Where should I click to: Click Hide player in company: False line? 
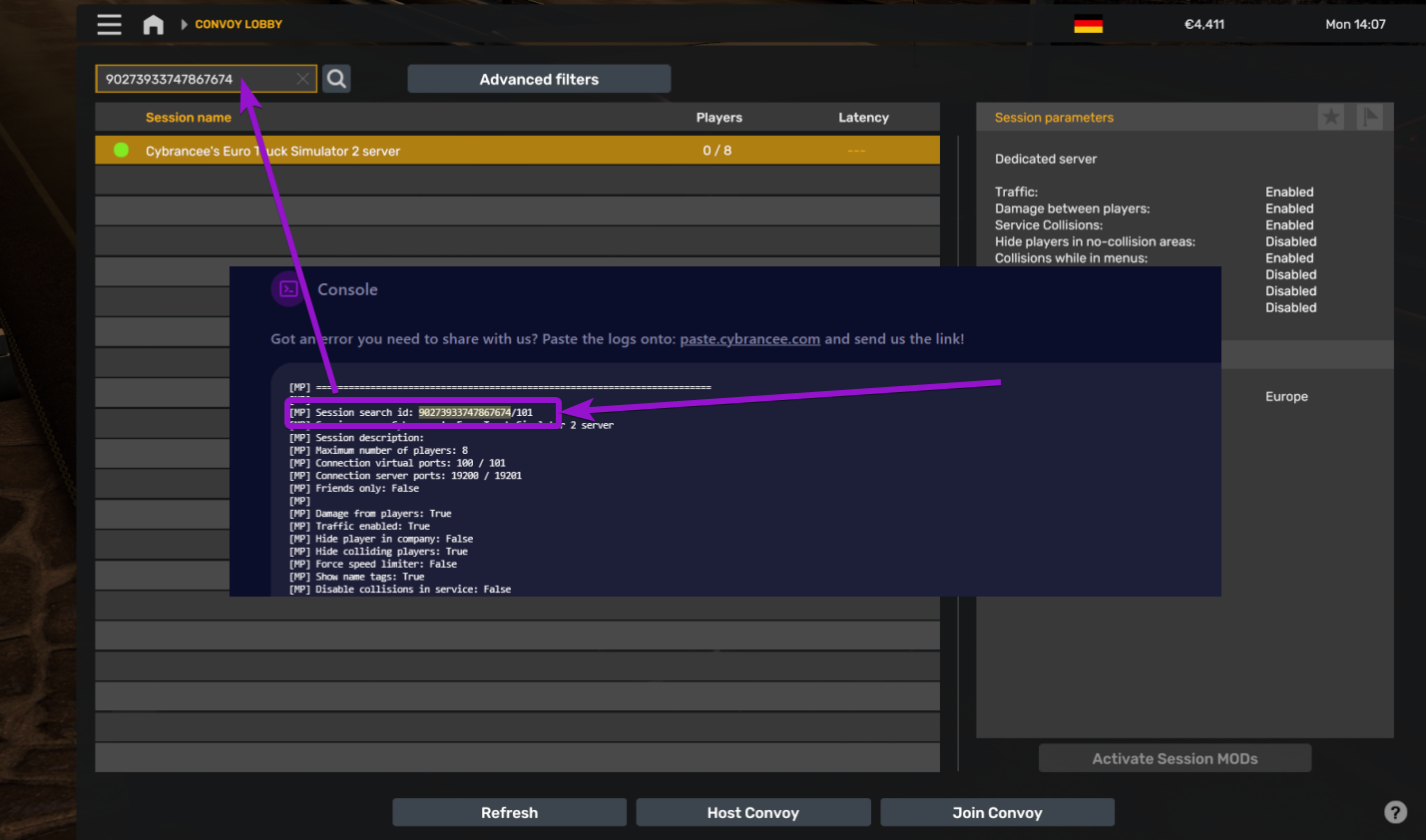click(381, 539)
